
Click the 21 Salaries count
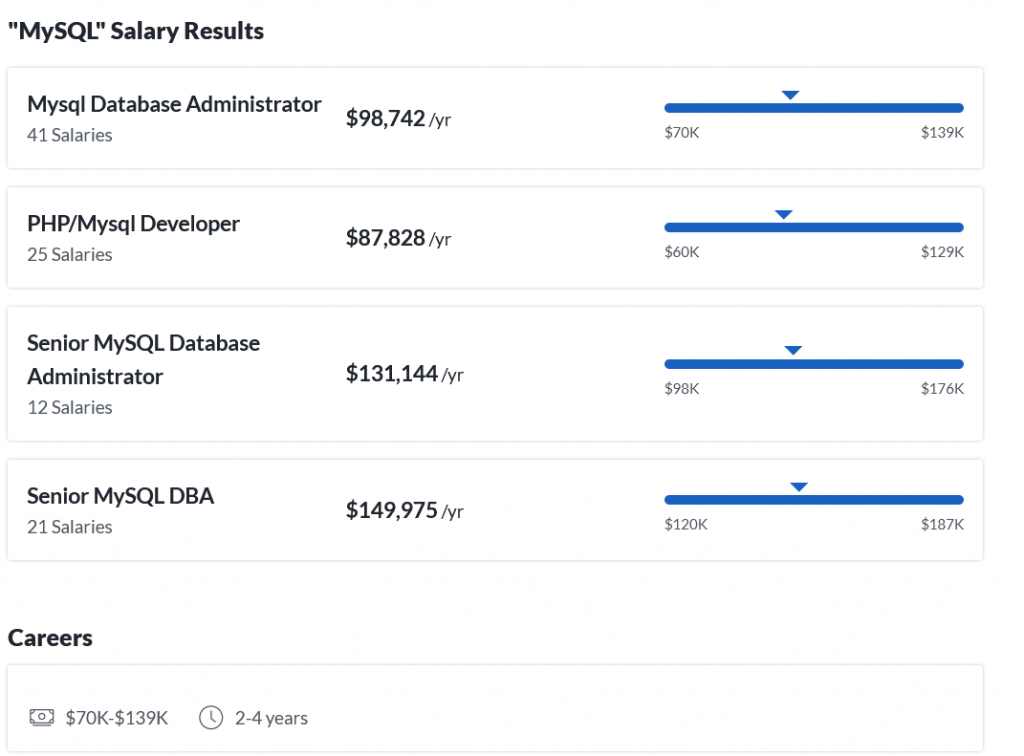(x=69, y=527)
